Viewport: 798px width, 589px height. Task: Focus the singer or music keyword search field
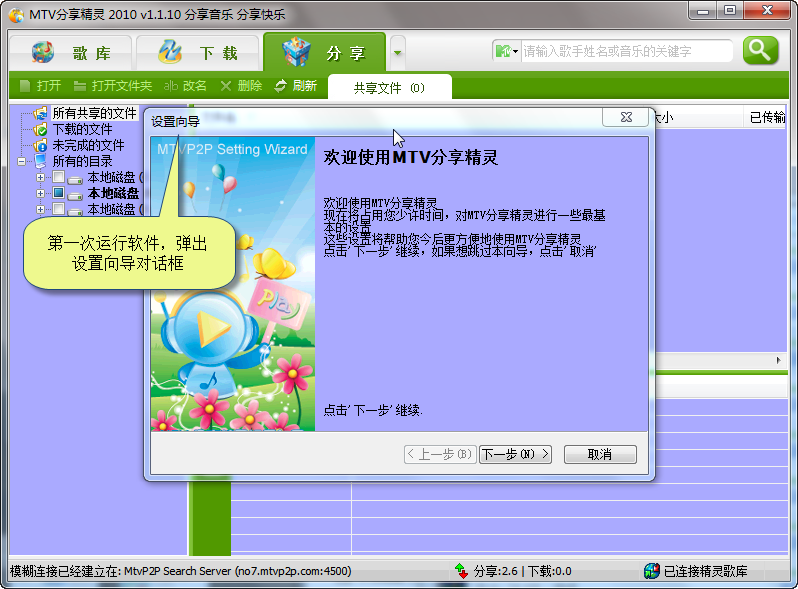tap(626, 51)
